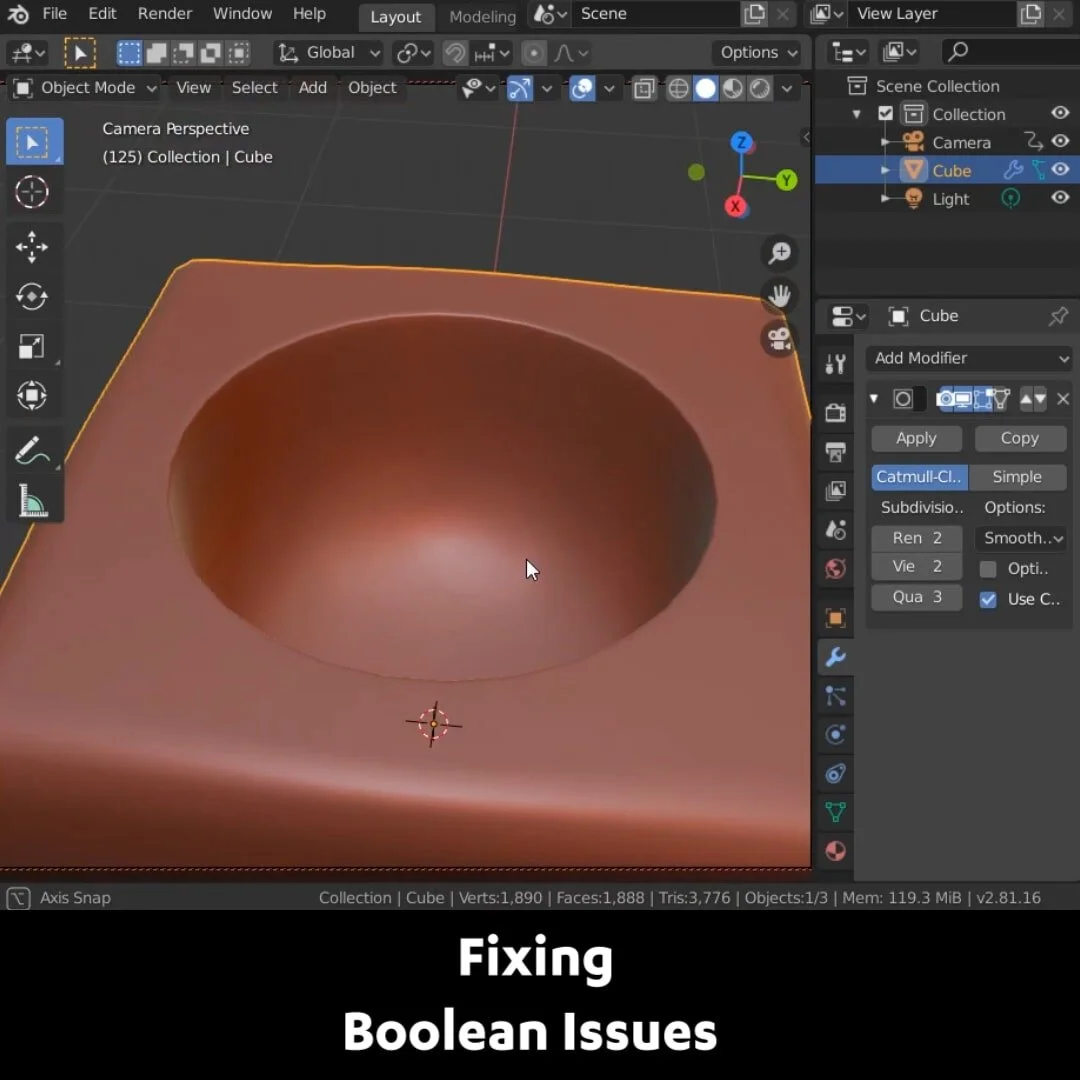Open the Modeling workspace tab
This screenshot has width=1080, height=1080.
481,16
